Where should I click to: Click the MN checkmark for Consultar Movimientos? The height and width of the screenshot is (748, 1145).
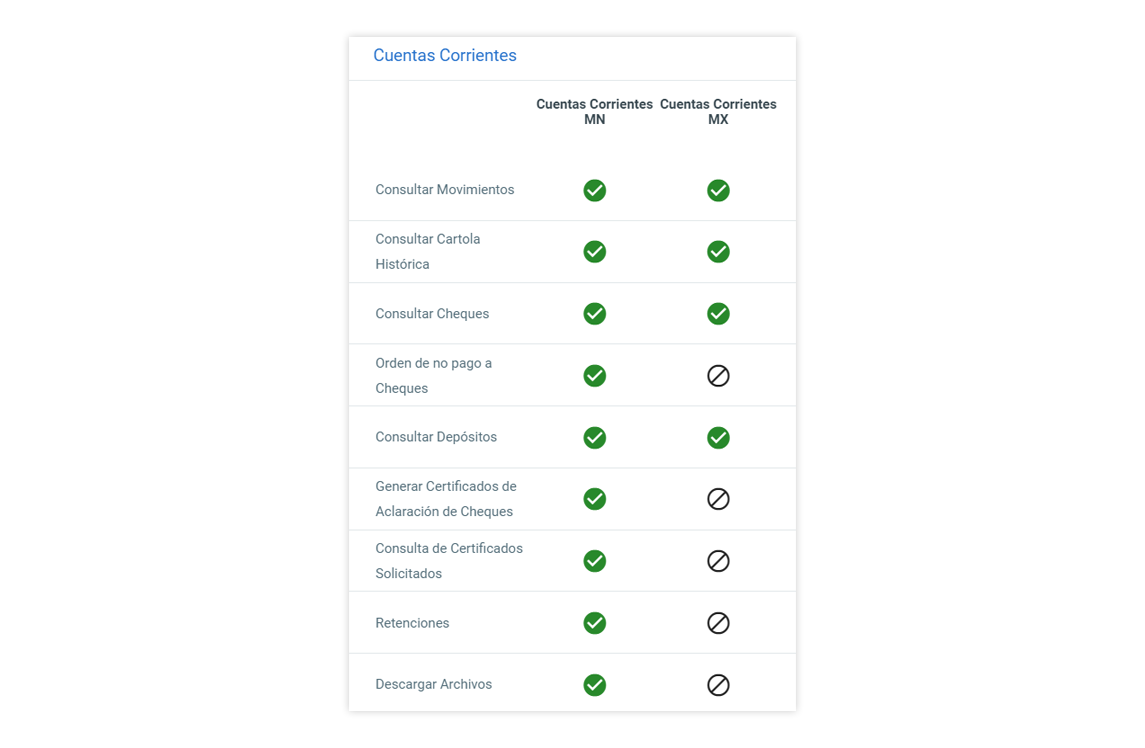pyautogui.click(x=595, y=190)
